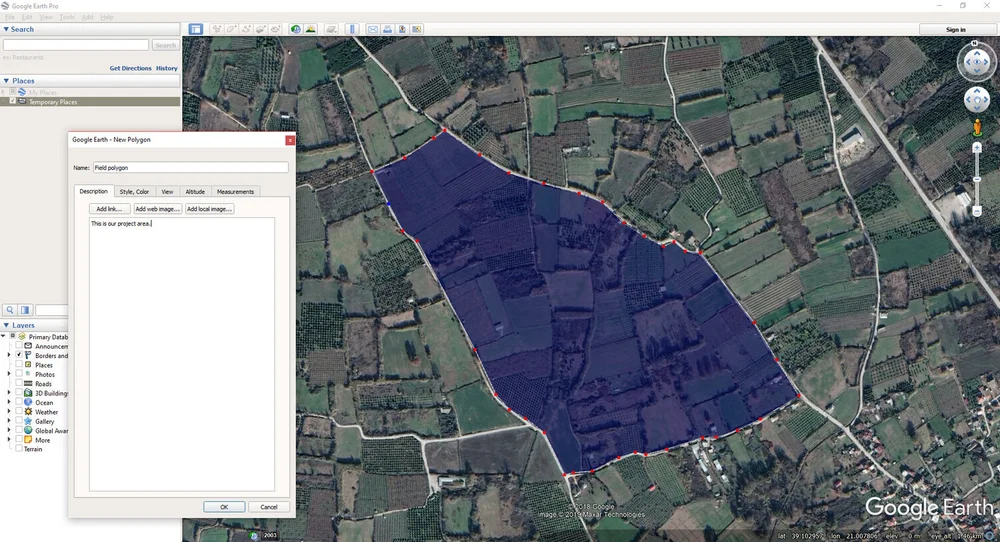Uncheck the Borders and Labels layer
1000x542 pixels.
pyautogui.click(x=19, y=355)
